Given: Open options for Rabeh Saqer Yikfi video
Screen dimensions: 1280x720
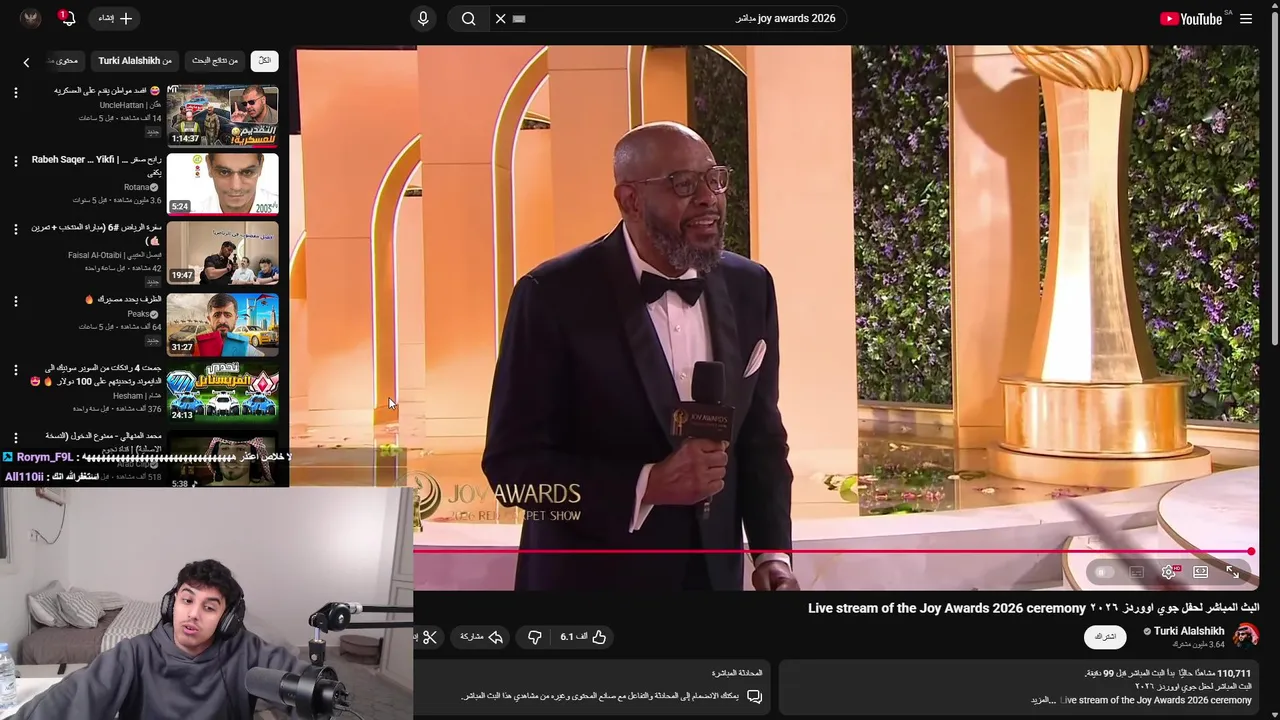Looking at the screenshot, I should (15, 161).
